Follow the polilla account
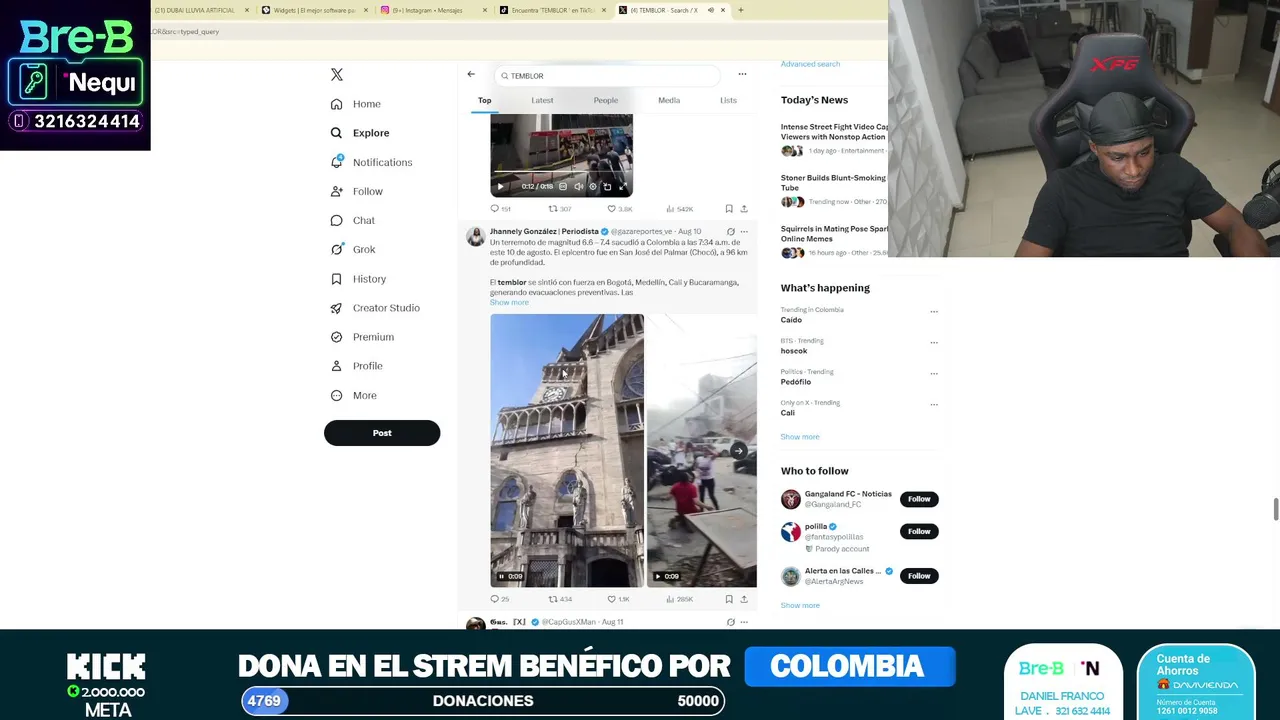Viewport: 1280px width, 720px height. point(919,531)
